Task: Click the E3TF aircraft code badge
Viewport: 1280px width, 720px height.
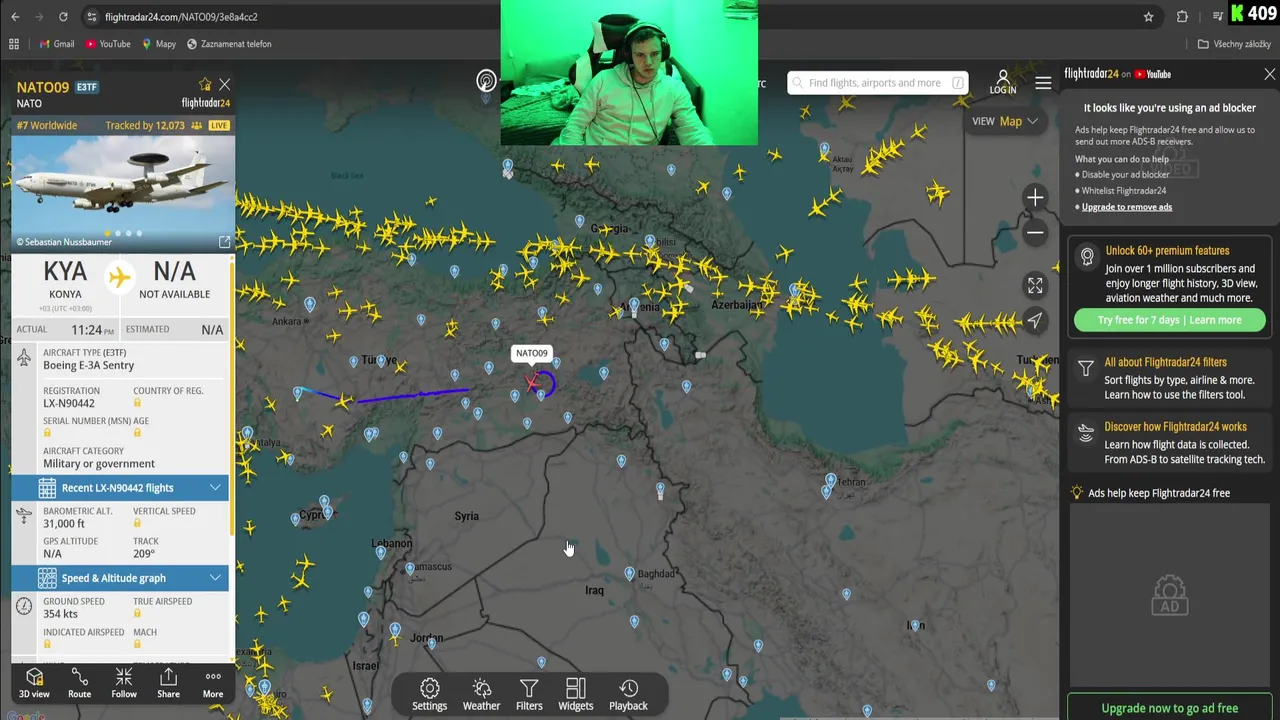Action: click(87, 88)
